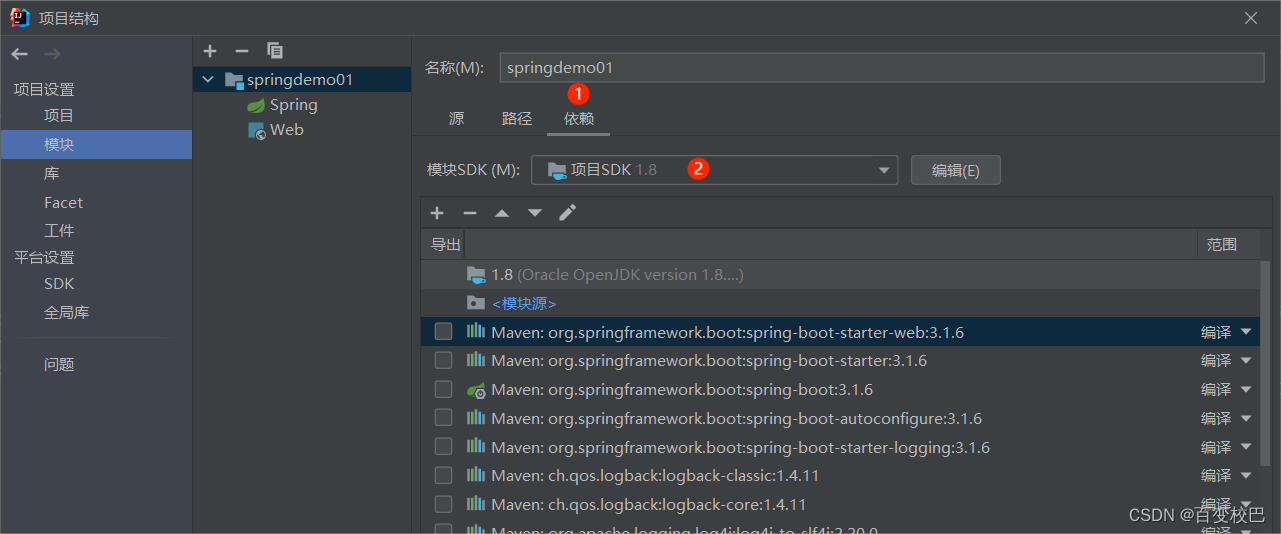Open scope dropdown for spring-boot-starter-web
Image resolution: width=1281 pixels, height=534 pixels.
point(1245,332)
